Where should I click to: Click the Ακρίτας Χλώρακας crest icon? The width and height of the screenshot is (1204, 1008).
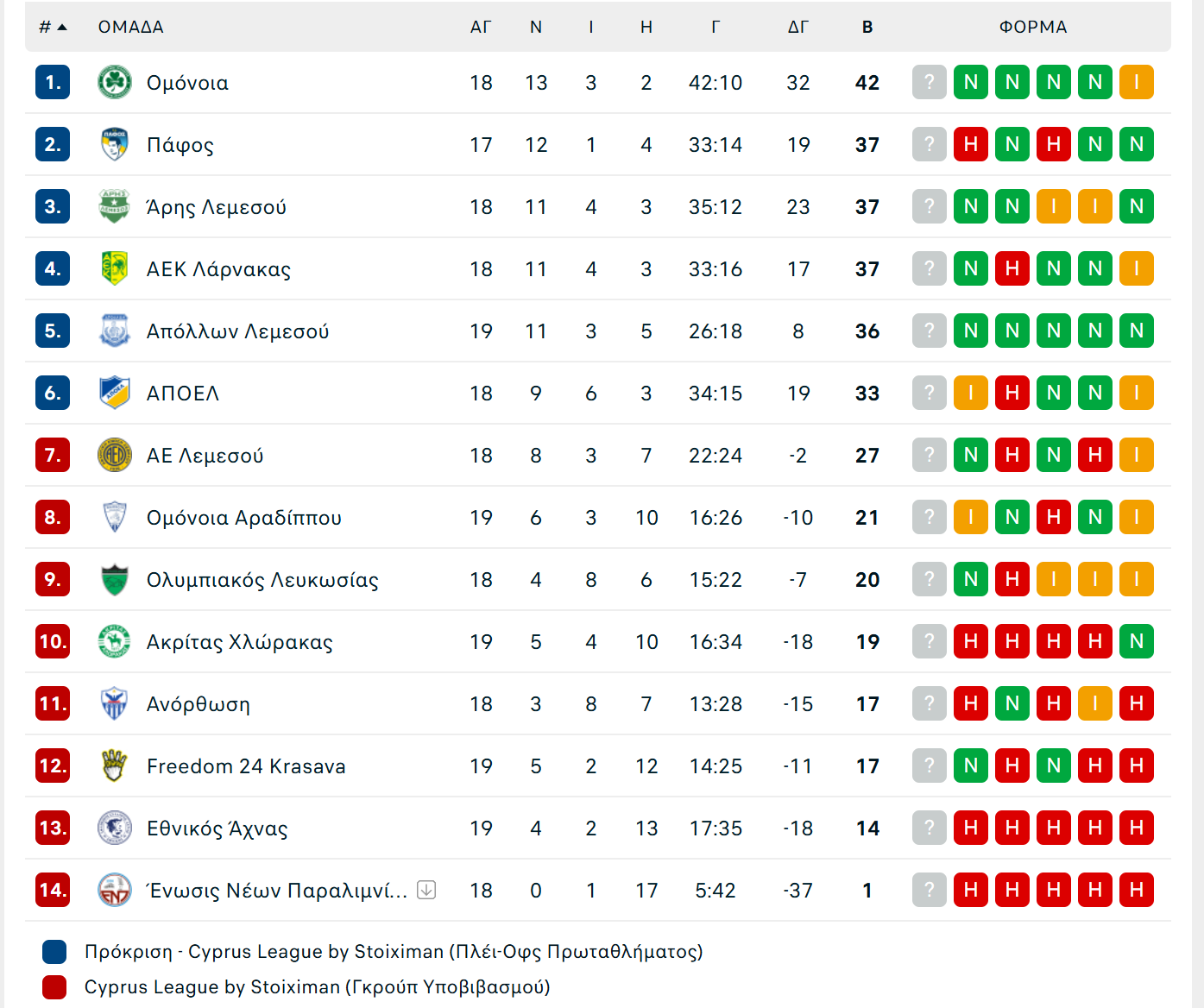(x=114, y=641)
